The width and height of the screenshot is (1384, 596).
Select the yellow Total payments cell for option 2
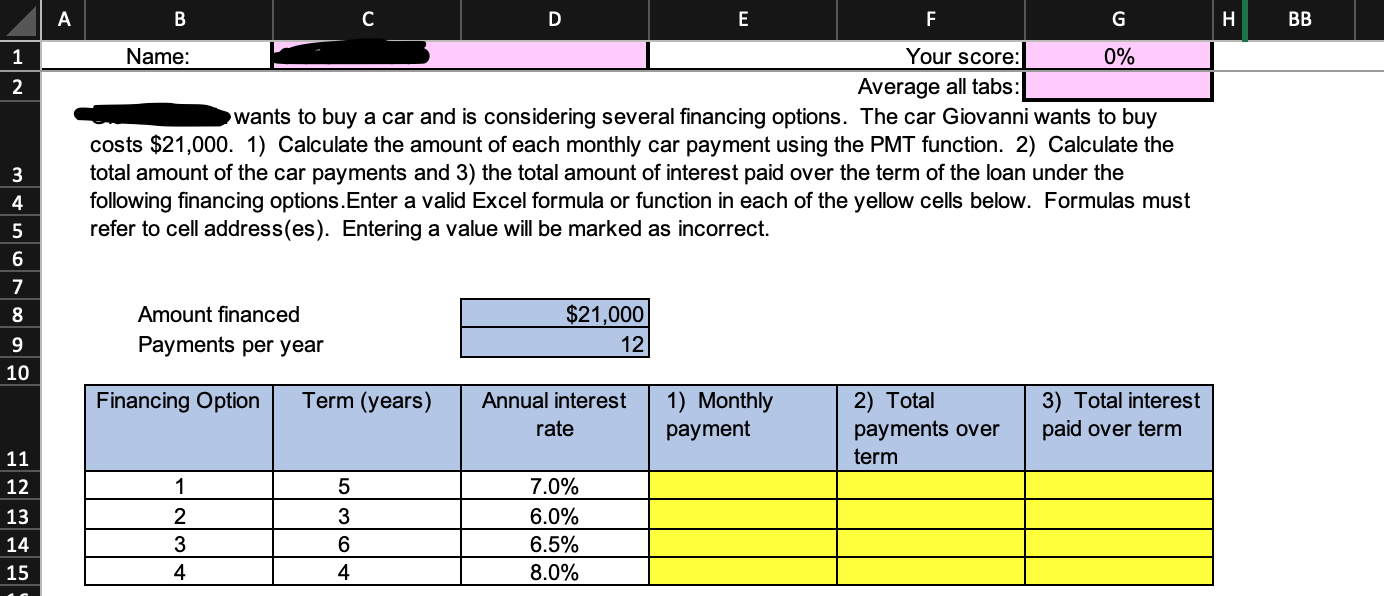(x=930, y=514)
